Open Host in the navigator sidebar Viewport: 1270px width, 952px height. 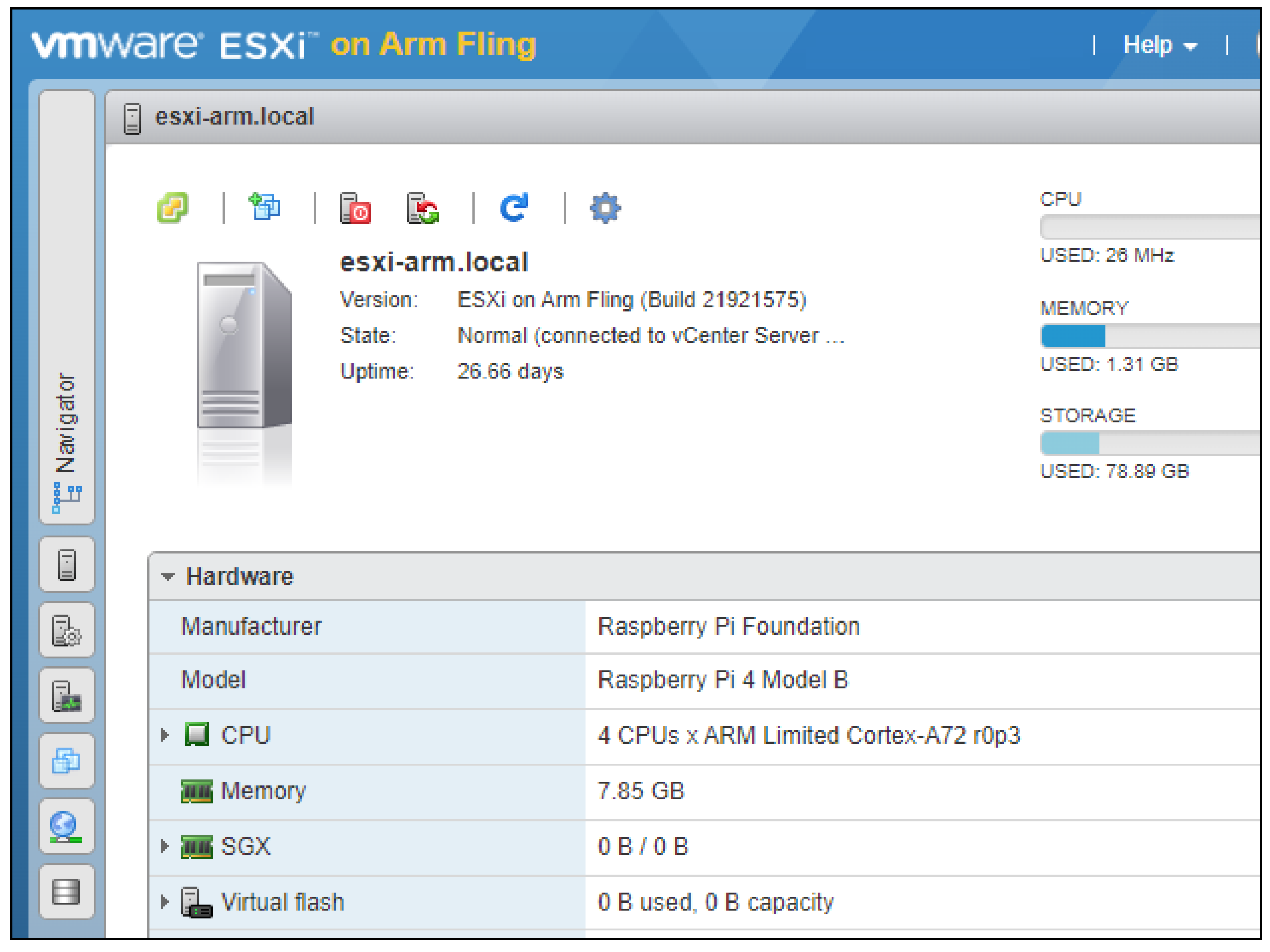pyautogui.click(x=66, y=565)
